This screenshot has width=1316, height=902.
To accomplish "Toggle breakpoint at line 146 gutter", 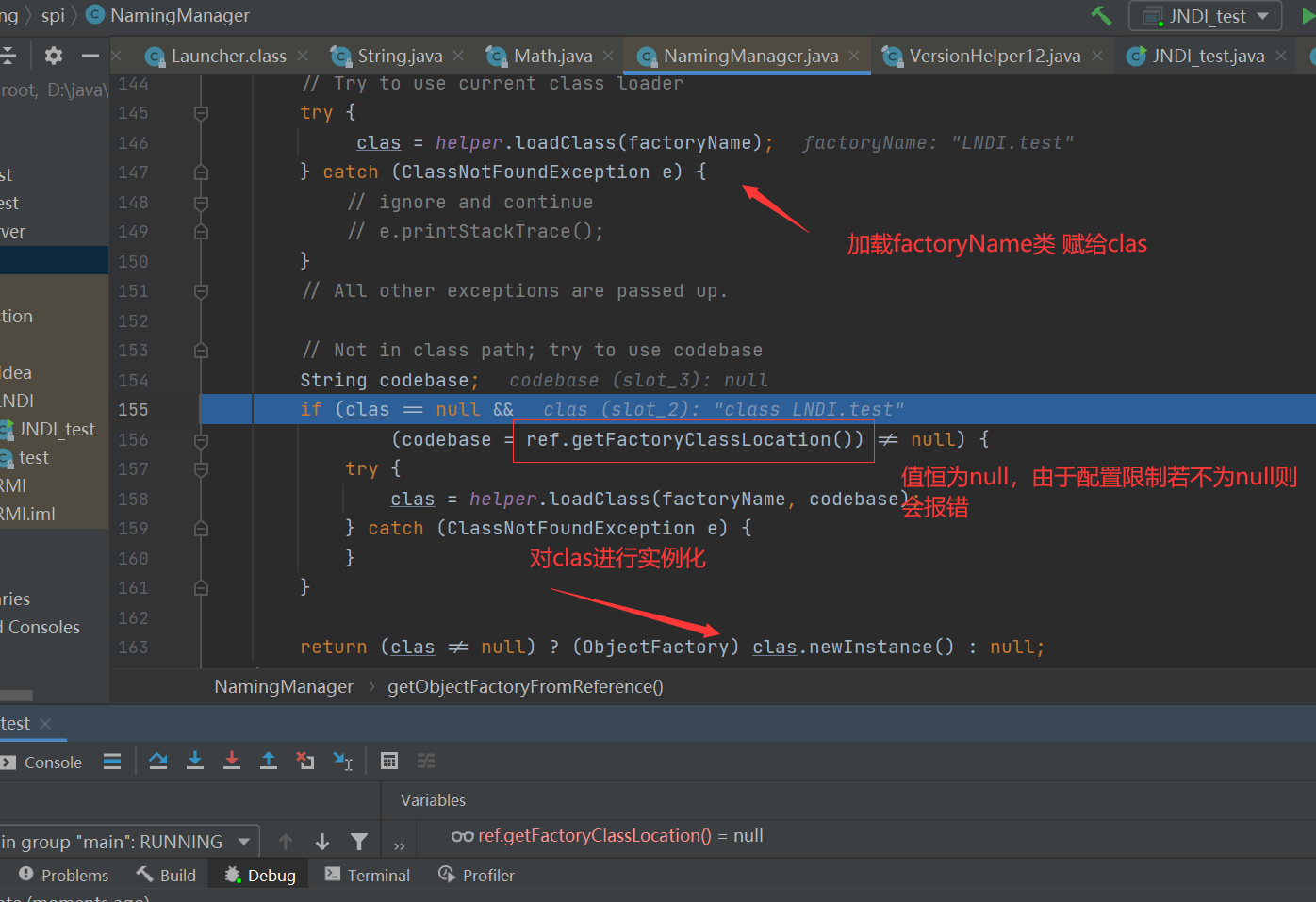I will click(174, 143).
